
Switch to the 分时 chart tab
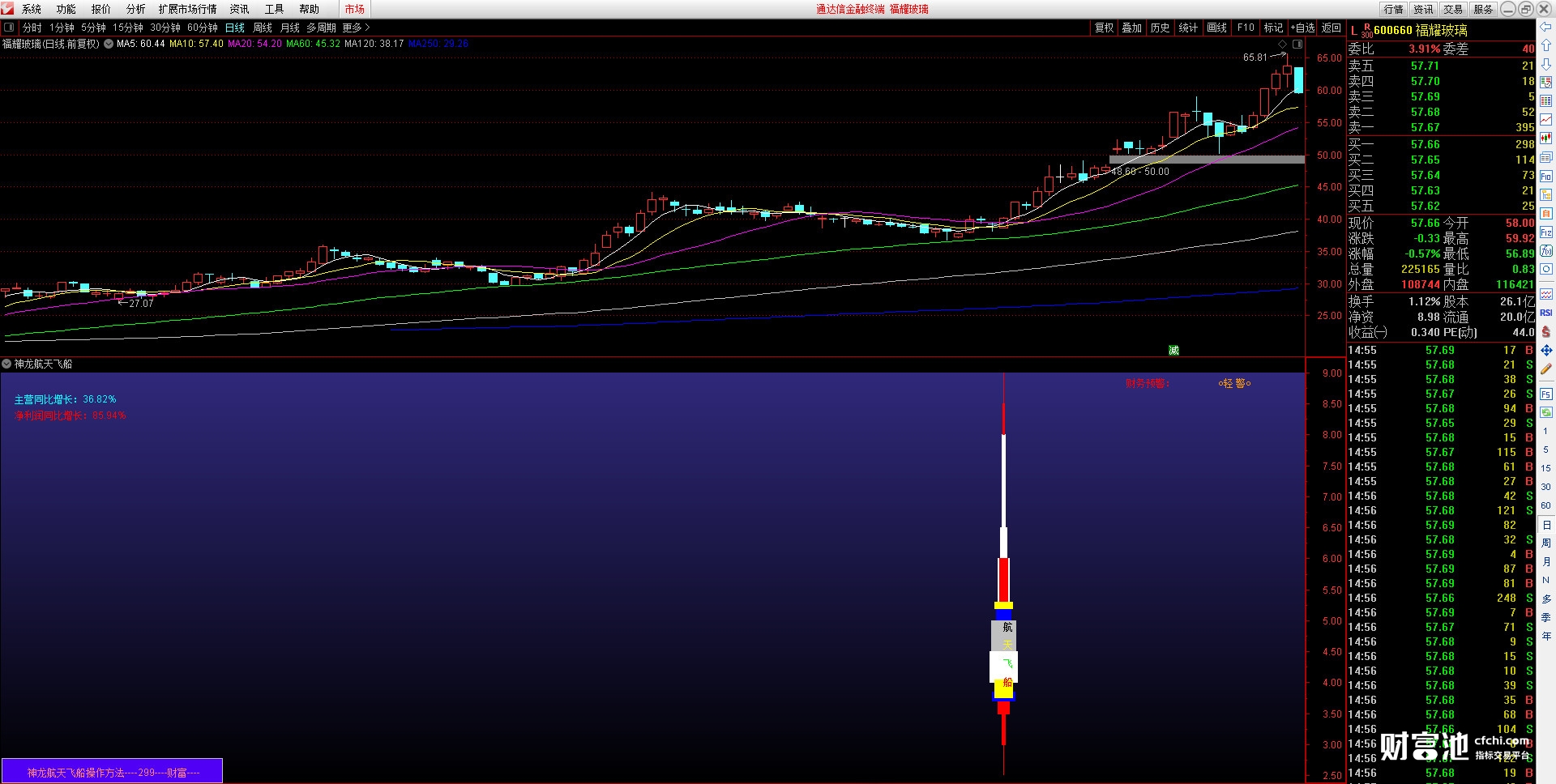coord(32,28)
